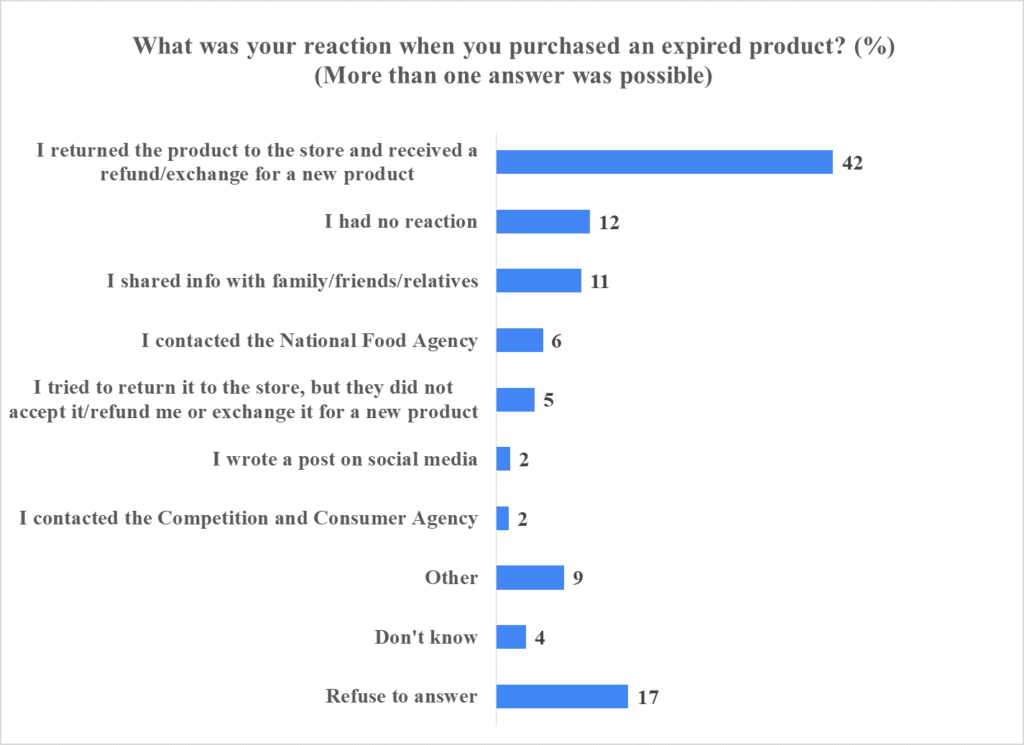Click the "I had no reaction" bar
This screenshot has width=1024, height=745.
click(x=543, y=221)
